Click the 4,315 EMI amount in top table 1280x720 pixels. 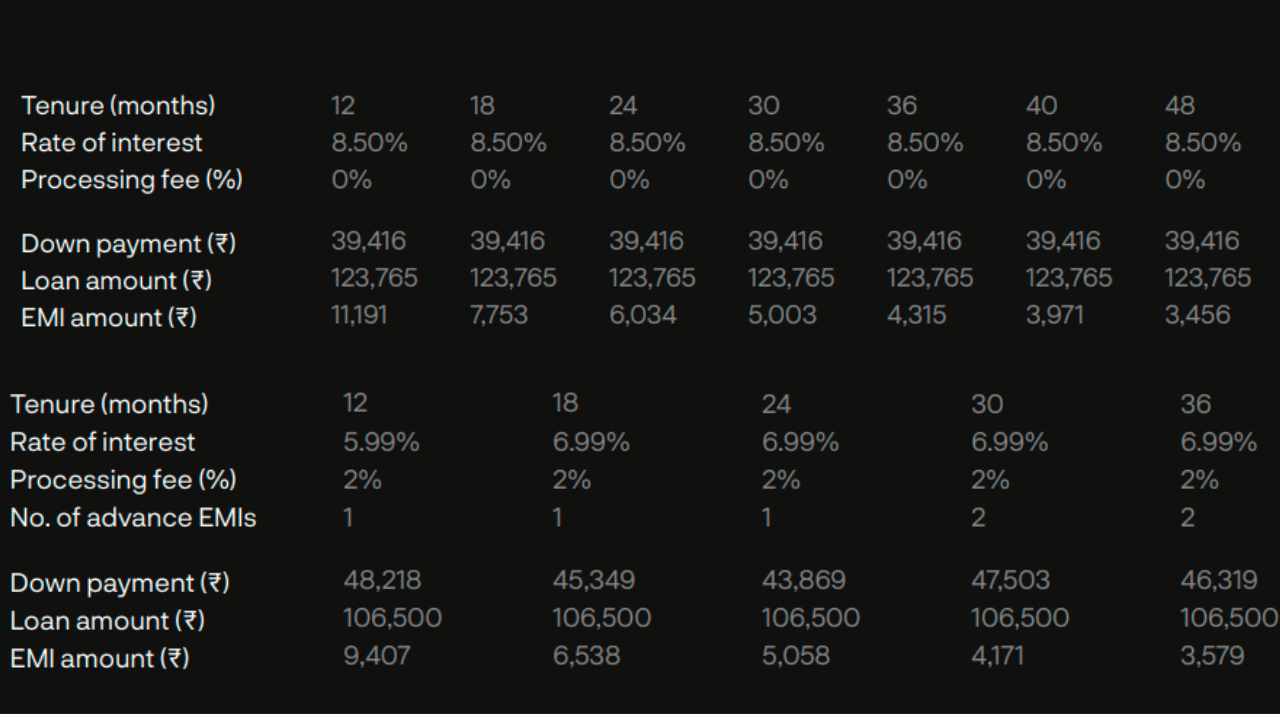pos(916,316)
